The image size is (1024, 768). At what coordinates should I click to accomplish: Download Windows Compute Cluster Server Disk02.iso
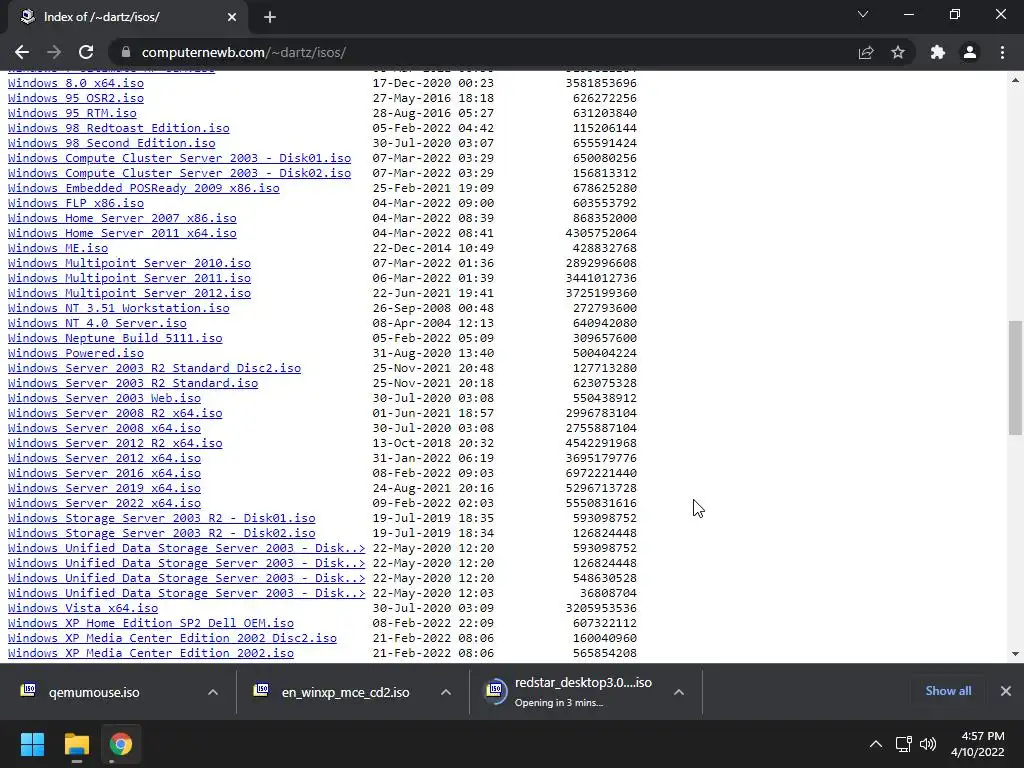click(x=180, y=173)
